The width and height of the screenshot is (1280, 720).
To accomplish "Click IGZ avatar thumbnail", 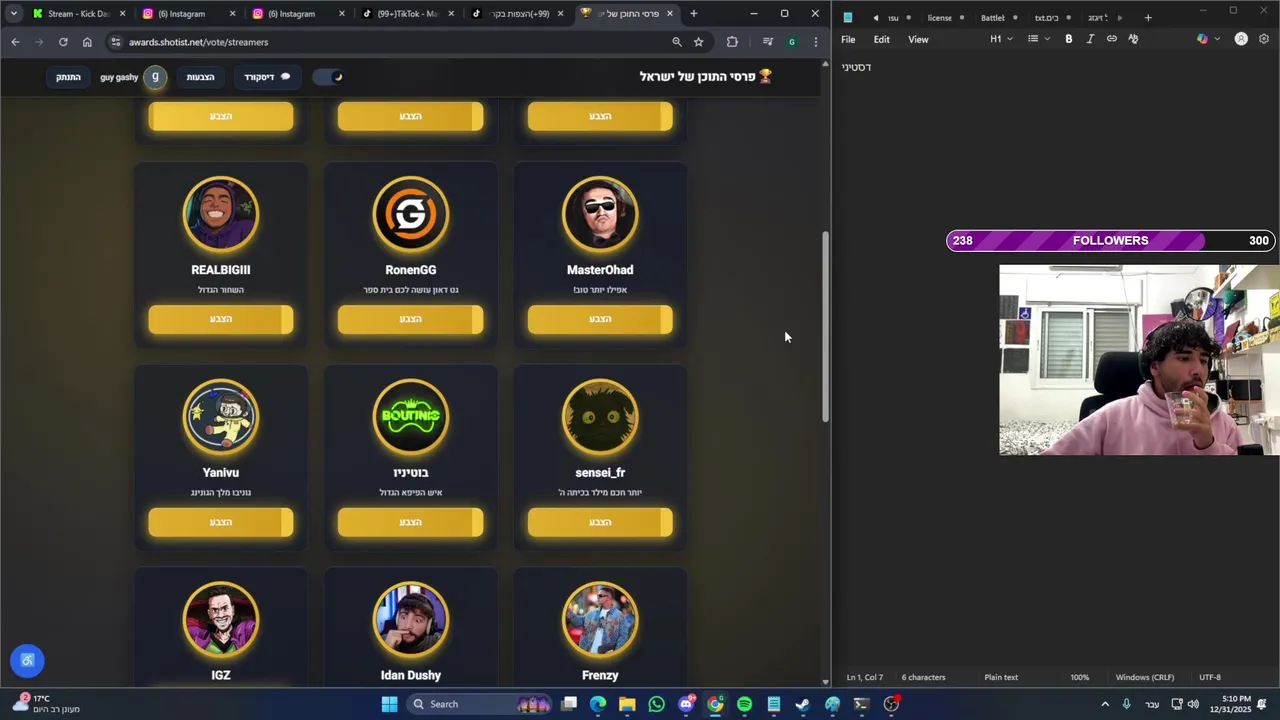I will 221,619.
